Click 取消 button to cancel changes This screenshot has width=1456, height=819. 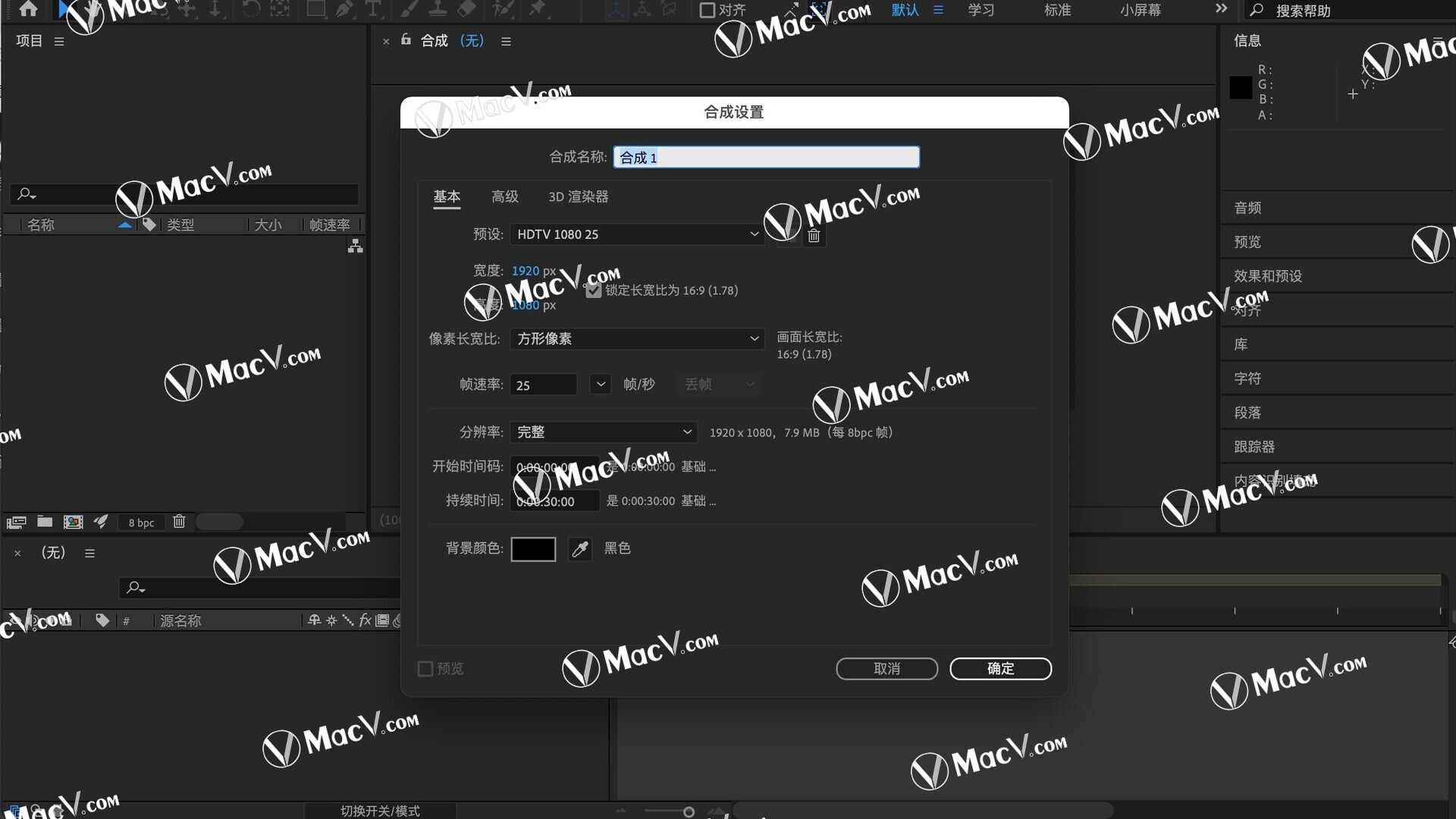pyautogui.click(x=887, y=668)
